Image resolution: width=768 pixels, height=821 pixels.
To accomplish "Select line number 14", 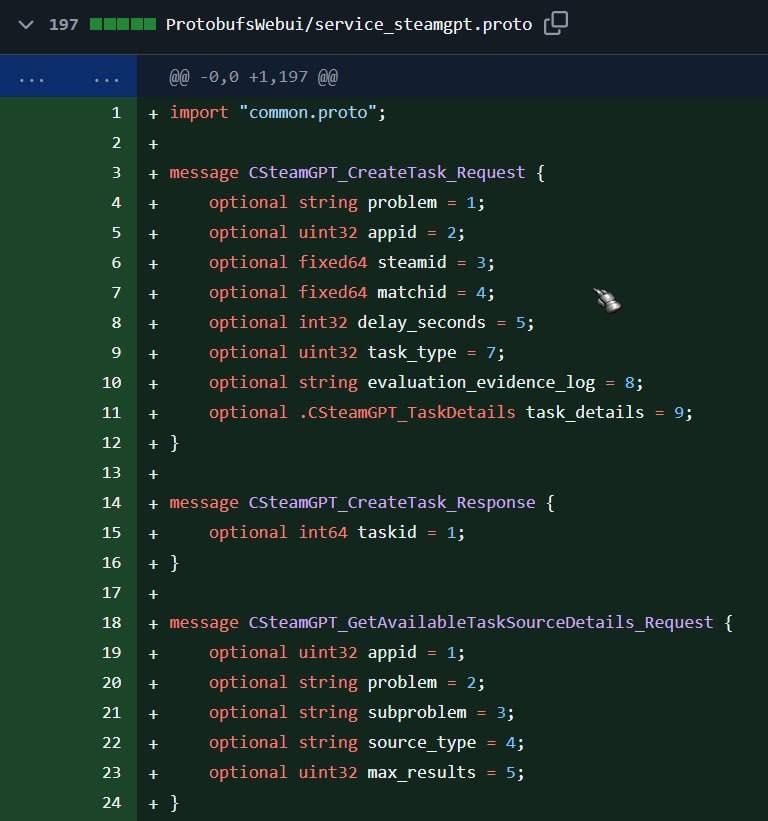I will click(111, 503).
